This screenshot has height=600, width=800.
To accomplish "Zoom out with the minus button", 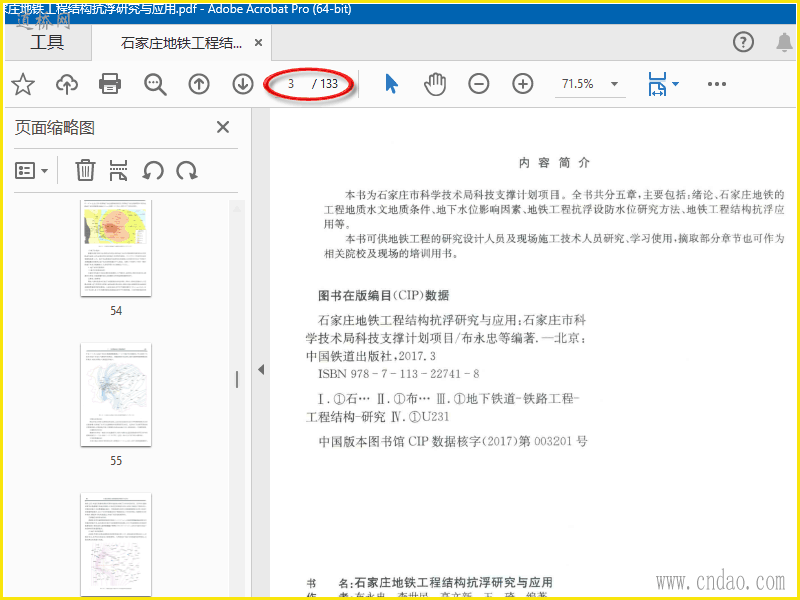I will click(x=479, y=84).
